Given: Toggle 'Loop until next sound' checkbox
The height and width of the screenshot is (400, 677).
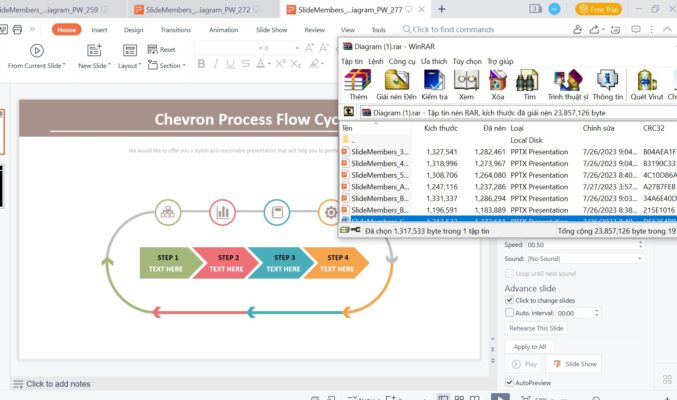Looking at the screenshot, I should click(x=509, y=273).
